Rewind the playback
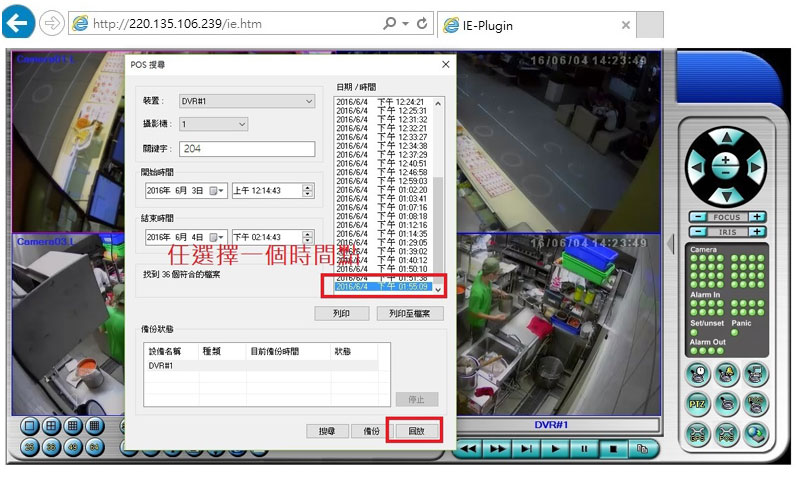 (468, 449)
